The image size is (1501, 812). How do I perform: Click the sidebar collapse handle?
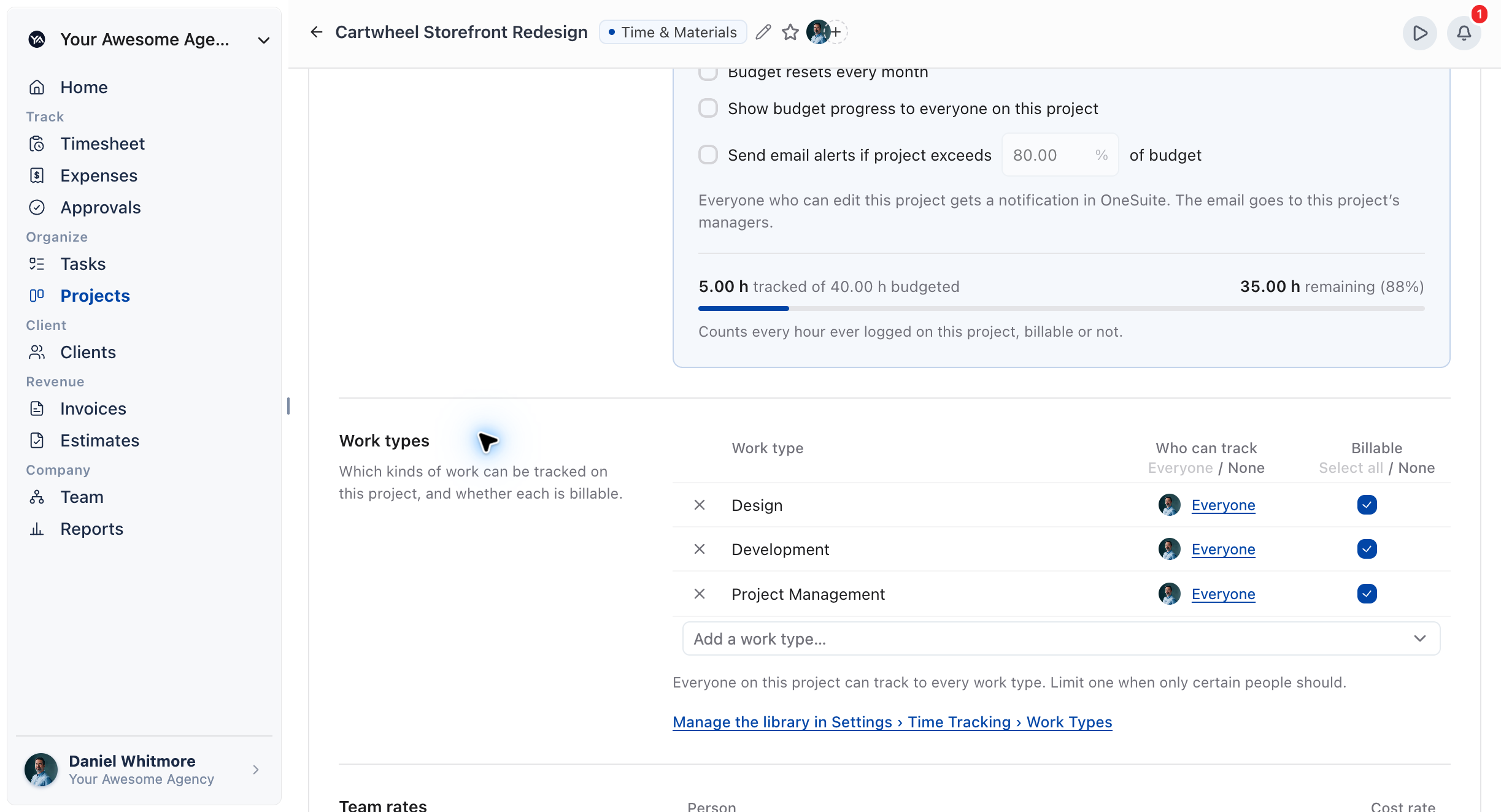point(288,406)
